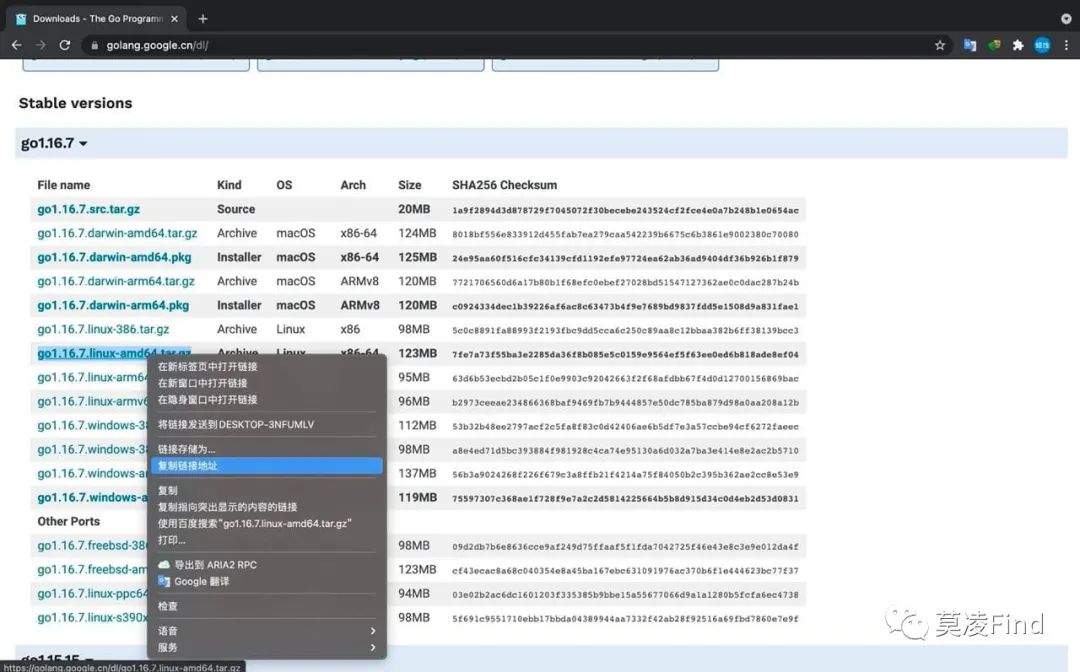Download go1.16.7.darwin-amd64.pkg installer
This screenshot has height=672, width=1080.
114,258
